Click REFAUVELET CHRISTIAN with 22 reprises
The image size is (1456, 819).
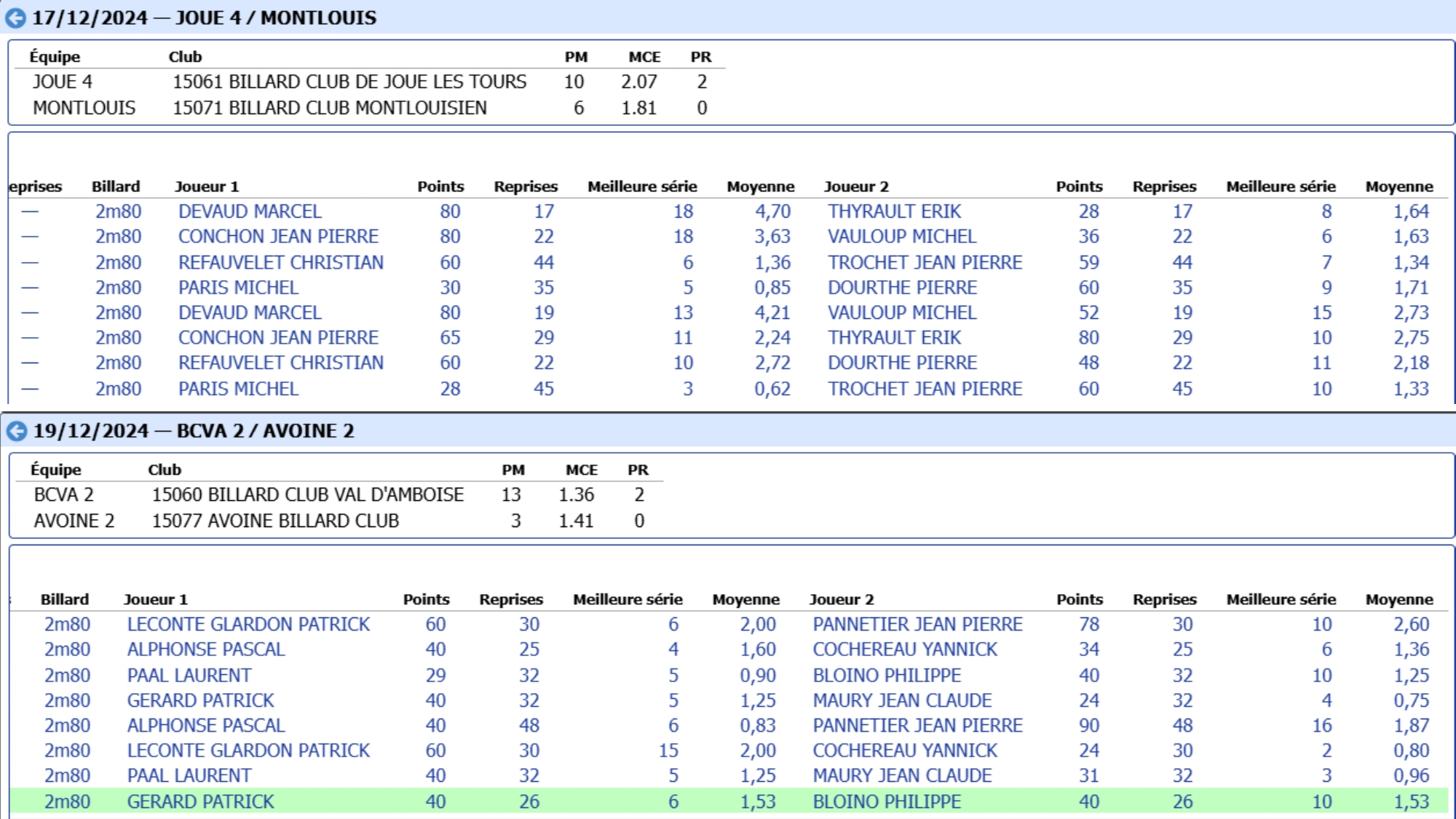coord(281,363)
